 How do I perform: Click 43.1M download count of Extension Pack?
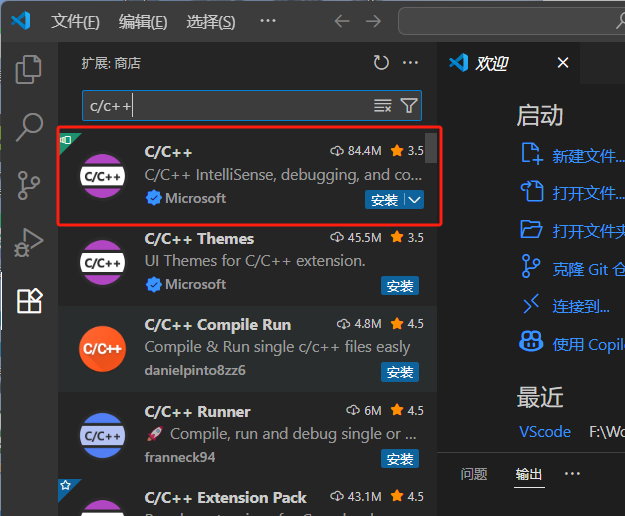click(356, 496)
